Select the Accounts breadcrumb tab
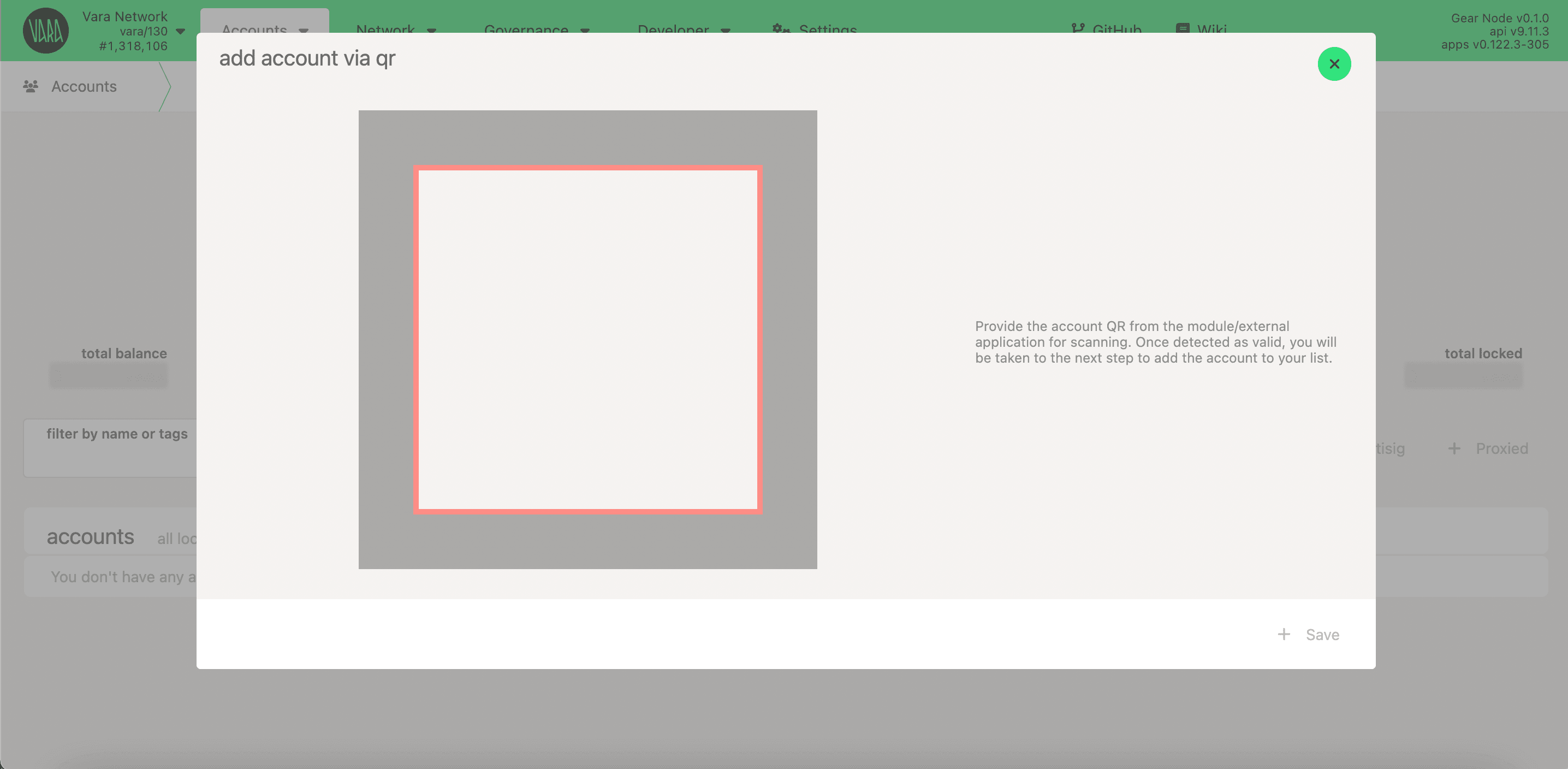 click(84, 86)
